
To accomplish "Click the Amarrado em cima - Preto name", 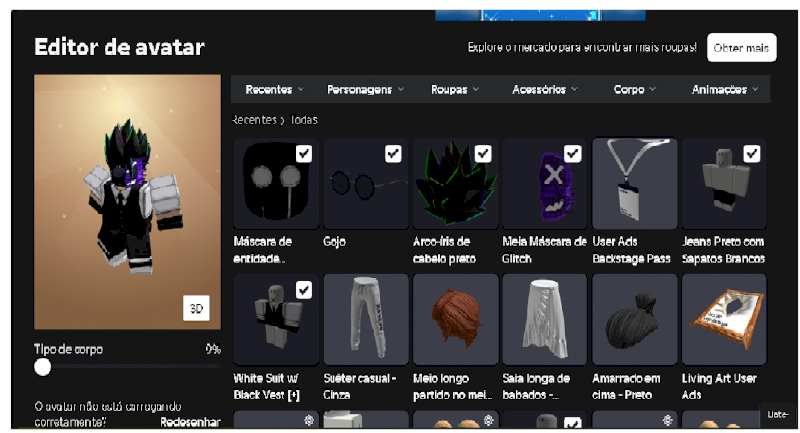I will (x=627, y=387).
